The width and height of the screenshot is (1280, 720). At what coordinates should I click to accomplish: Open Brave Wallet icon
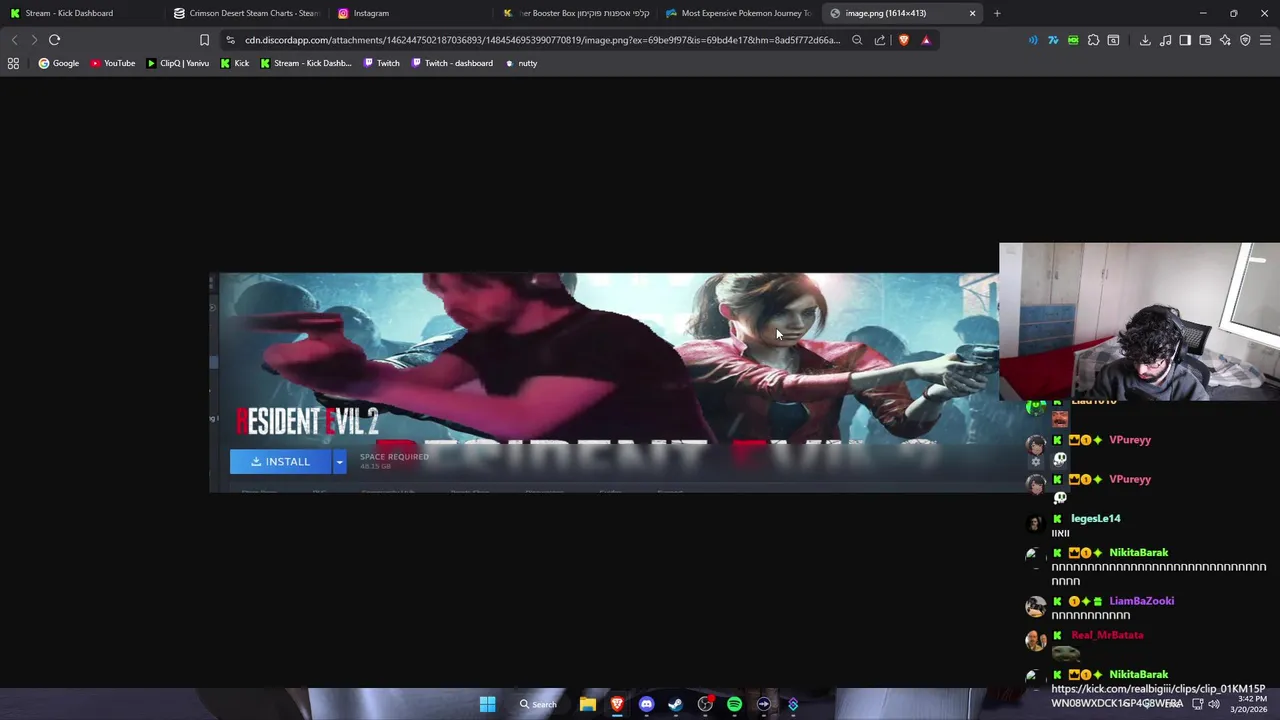[1205, 40]
